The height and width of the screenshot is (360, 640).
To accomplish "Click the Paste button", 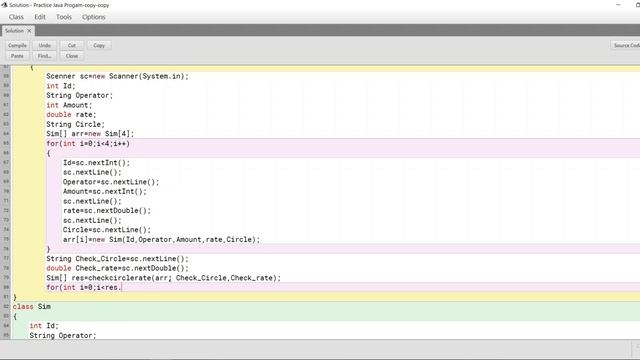I will click(17, 56).
